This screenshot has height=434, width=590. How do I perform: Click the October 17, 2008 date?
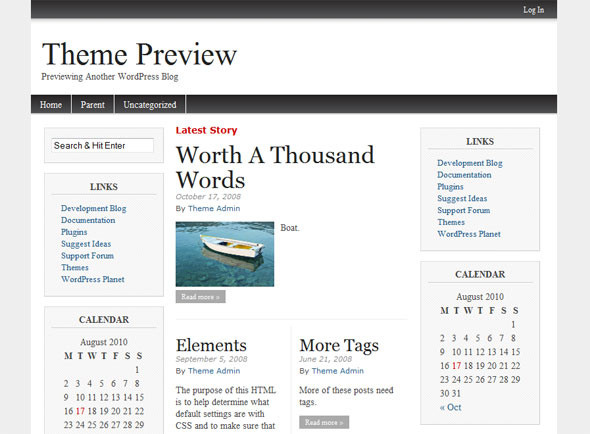(x=208, y=197)
